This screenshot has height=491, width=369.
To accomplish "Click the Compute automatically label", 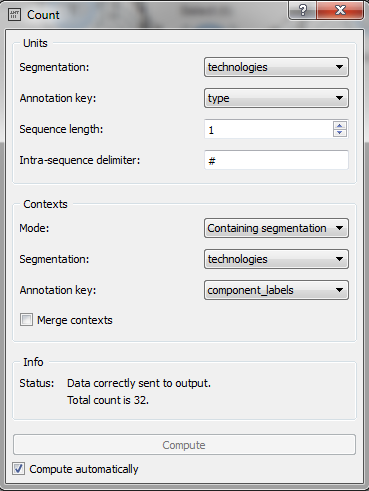I will point(84,469).
